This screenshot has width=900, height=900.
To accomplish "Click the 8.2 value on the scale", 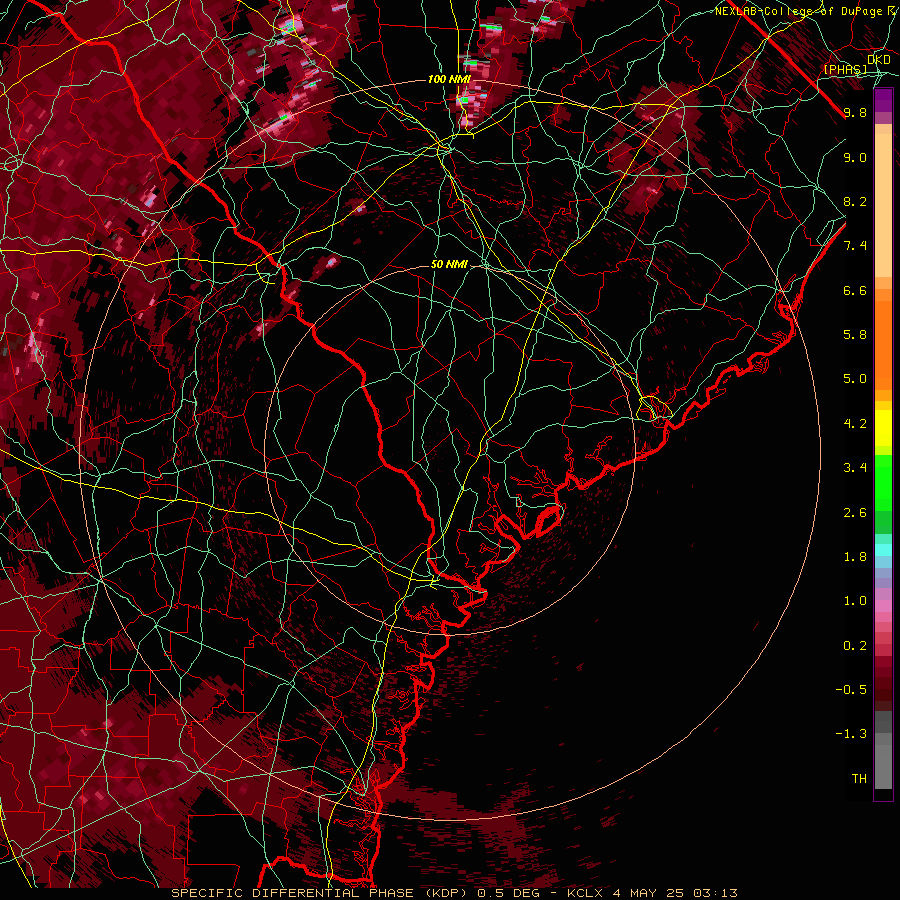I will (x=855, y=201).
